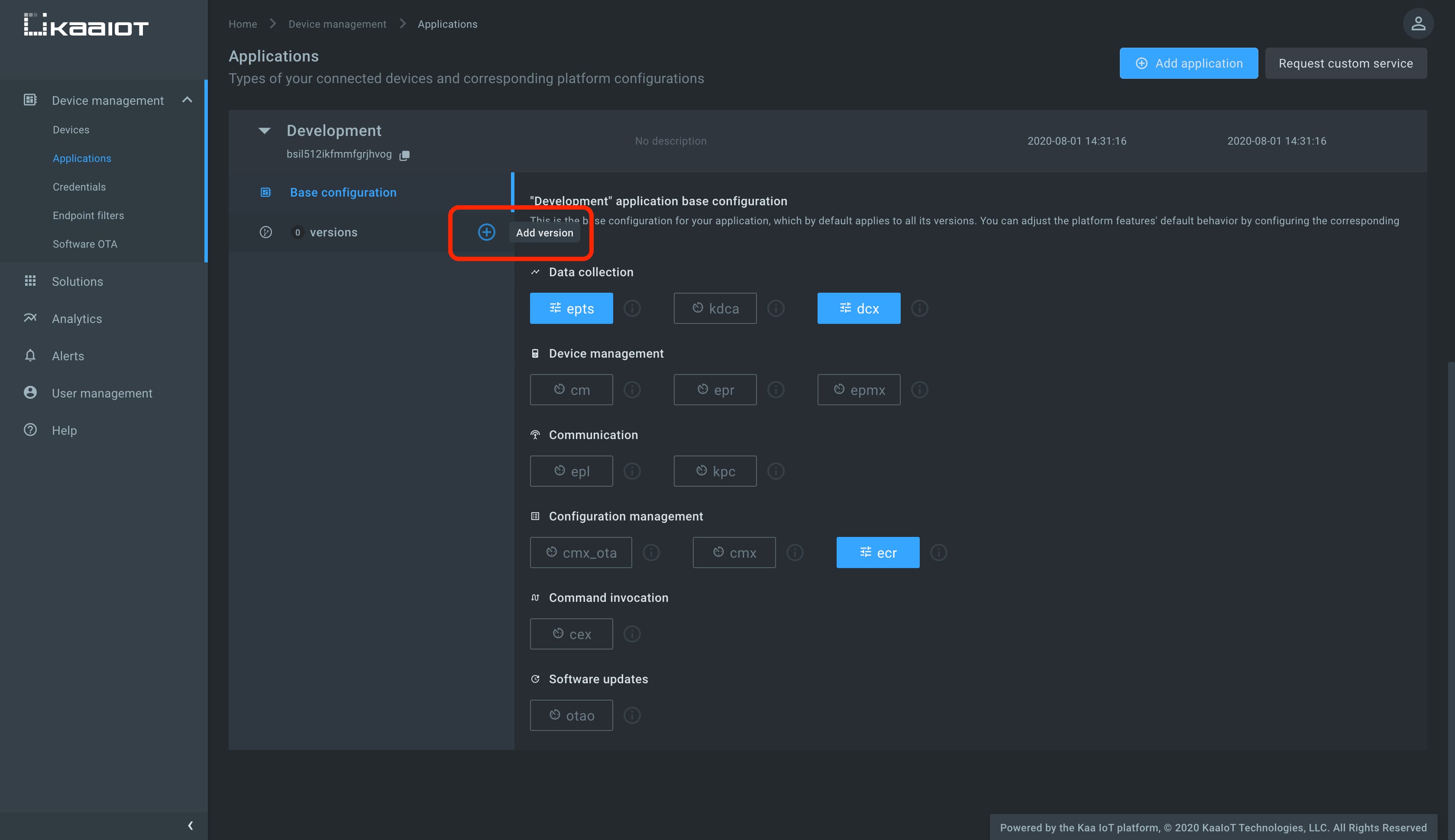Show info for the epl service

[x=632, y=471]
